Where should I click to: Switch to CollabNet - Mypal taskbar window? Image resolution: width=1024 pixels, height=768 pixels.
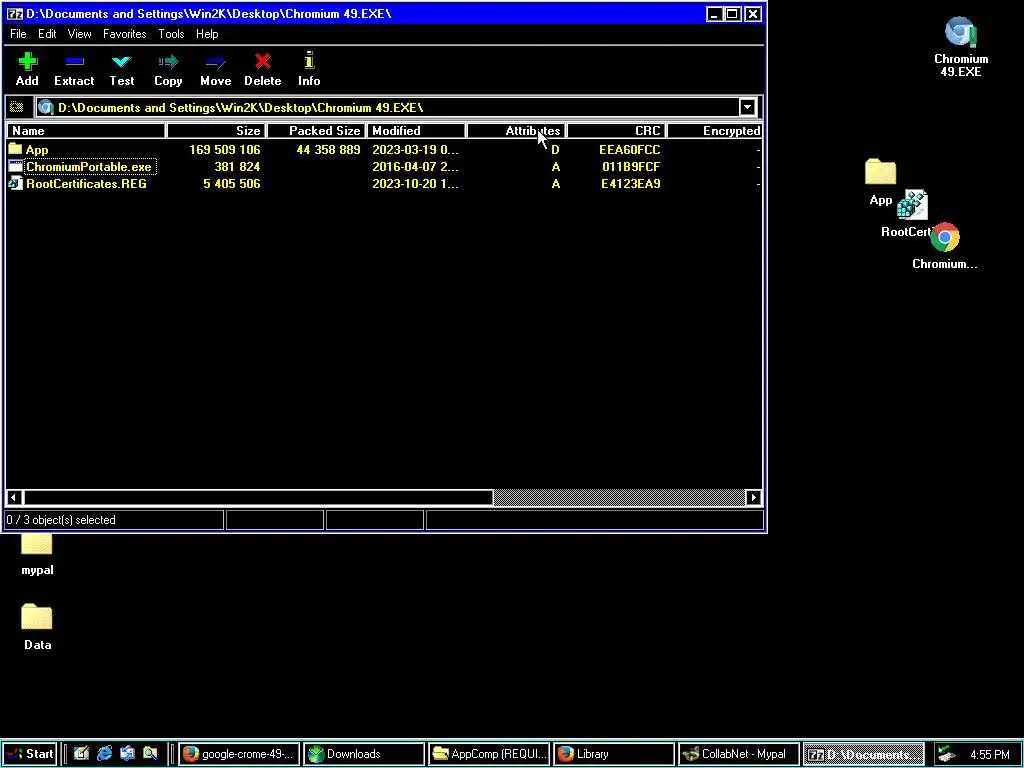tap(739, 754)
